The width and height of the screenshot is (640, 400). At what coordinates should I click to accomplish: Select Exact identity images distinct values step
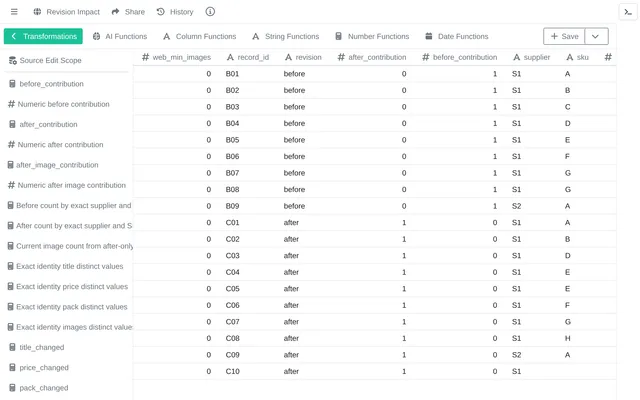(x=69, y=327)
